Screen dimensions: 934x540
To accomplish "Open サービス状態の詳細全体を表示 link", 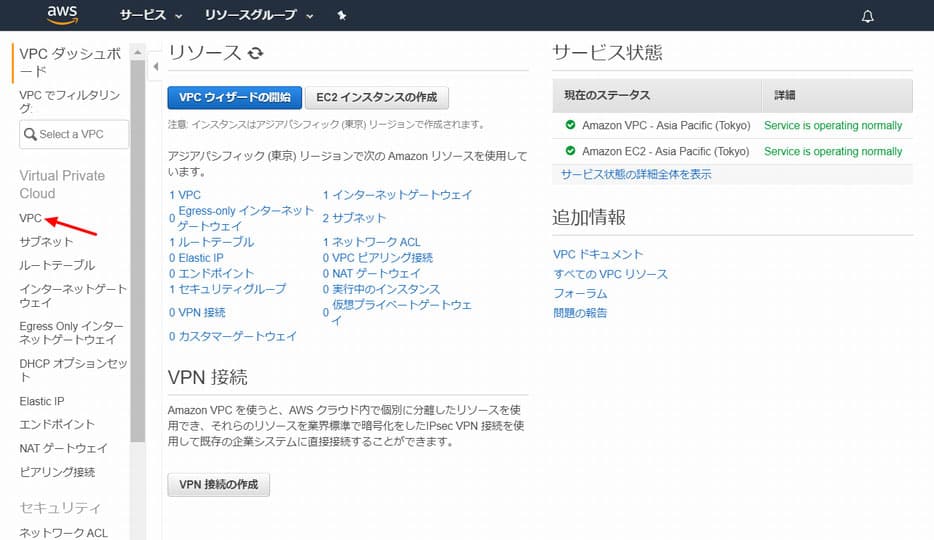I will pyautogui.click(x=636, y=174).
